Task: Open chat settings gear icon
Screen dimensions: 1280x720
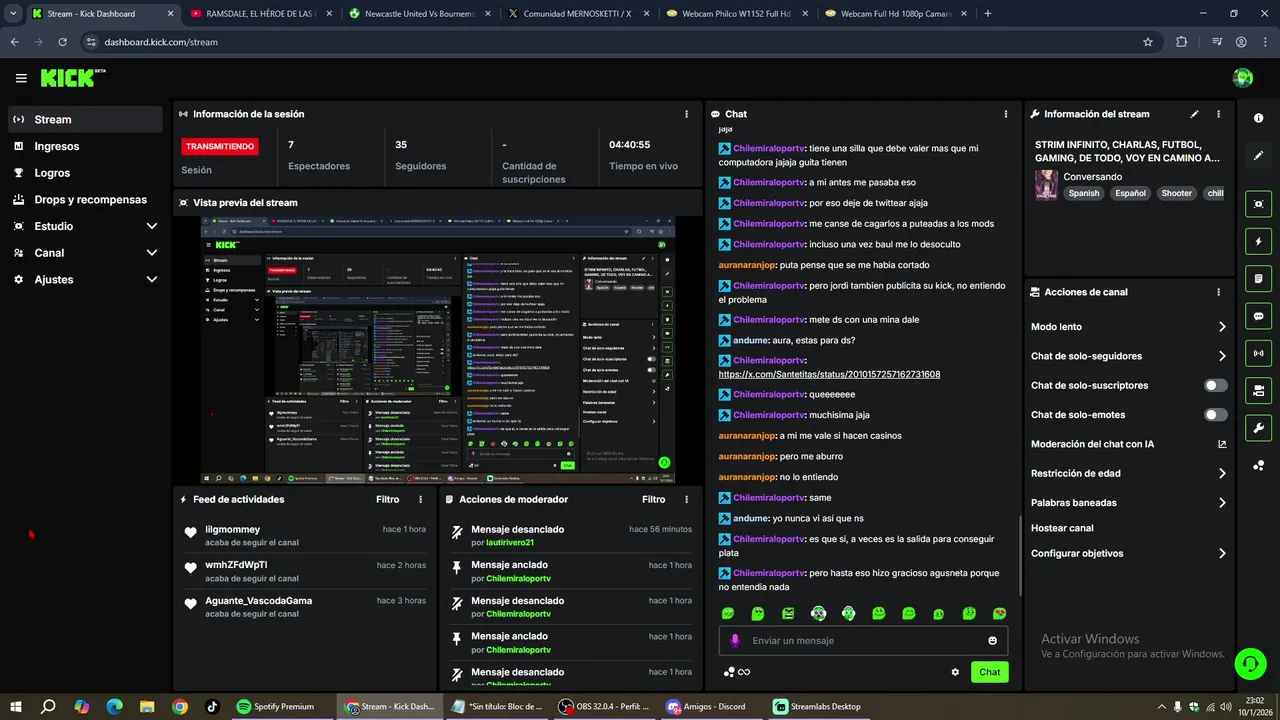Action: pyautogui.click(x=955, y=672)
